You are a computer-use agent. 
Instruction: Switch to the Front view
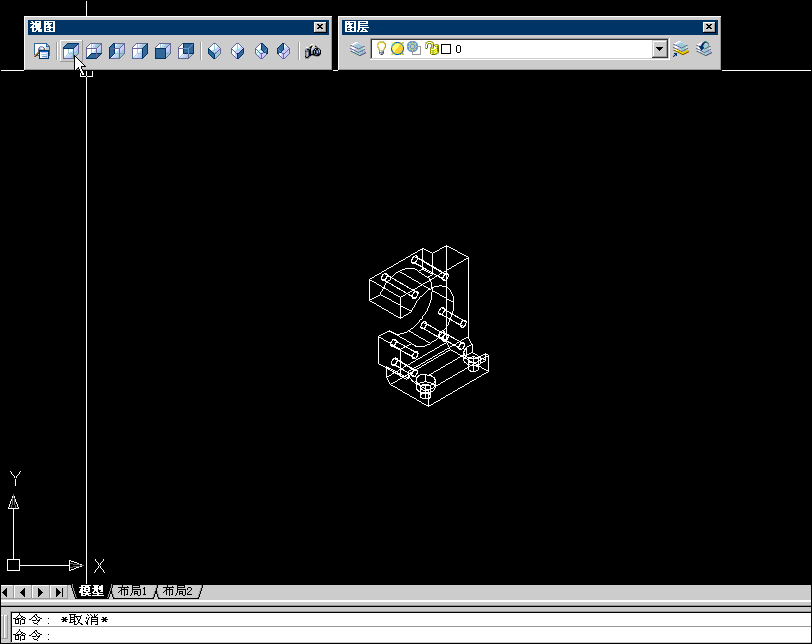(x=163, y=51)
